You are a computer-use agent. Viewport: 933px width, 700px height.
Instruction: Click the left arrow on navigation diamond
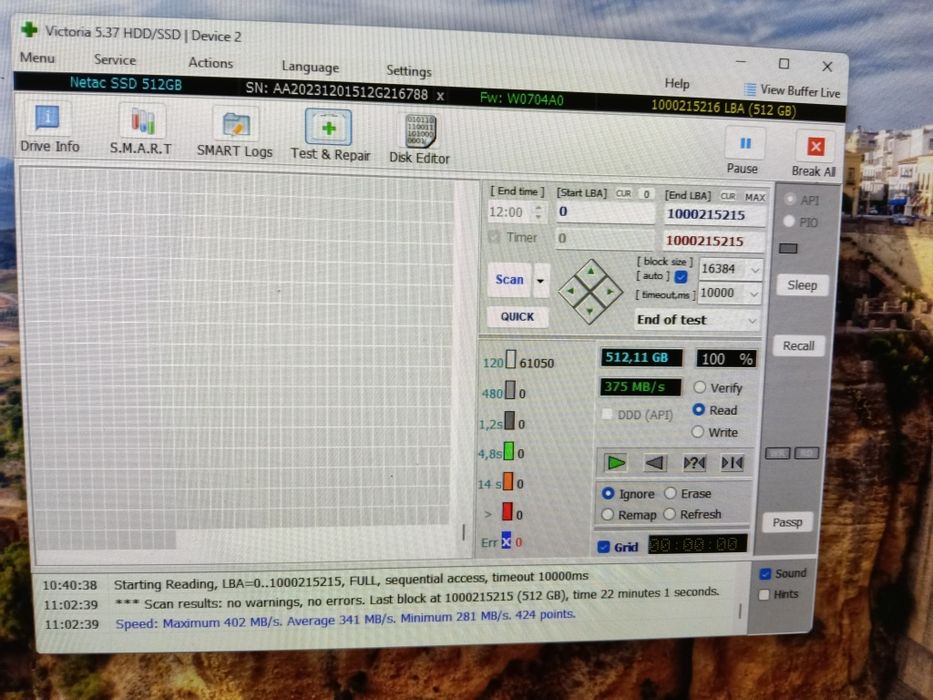click(x=570, y=291)
